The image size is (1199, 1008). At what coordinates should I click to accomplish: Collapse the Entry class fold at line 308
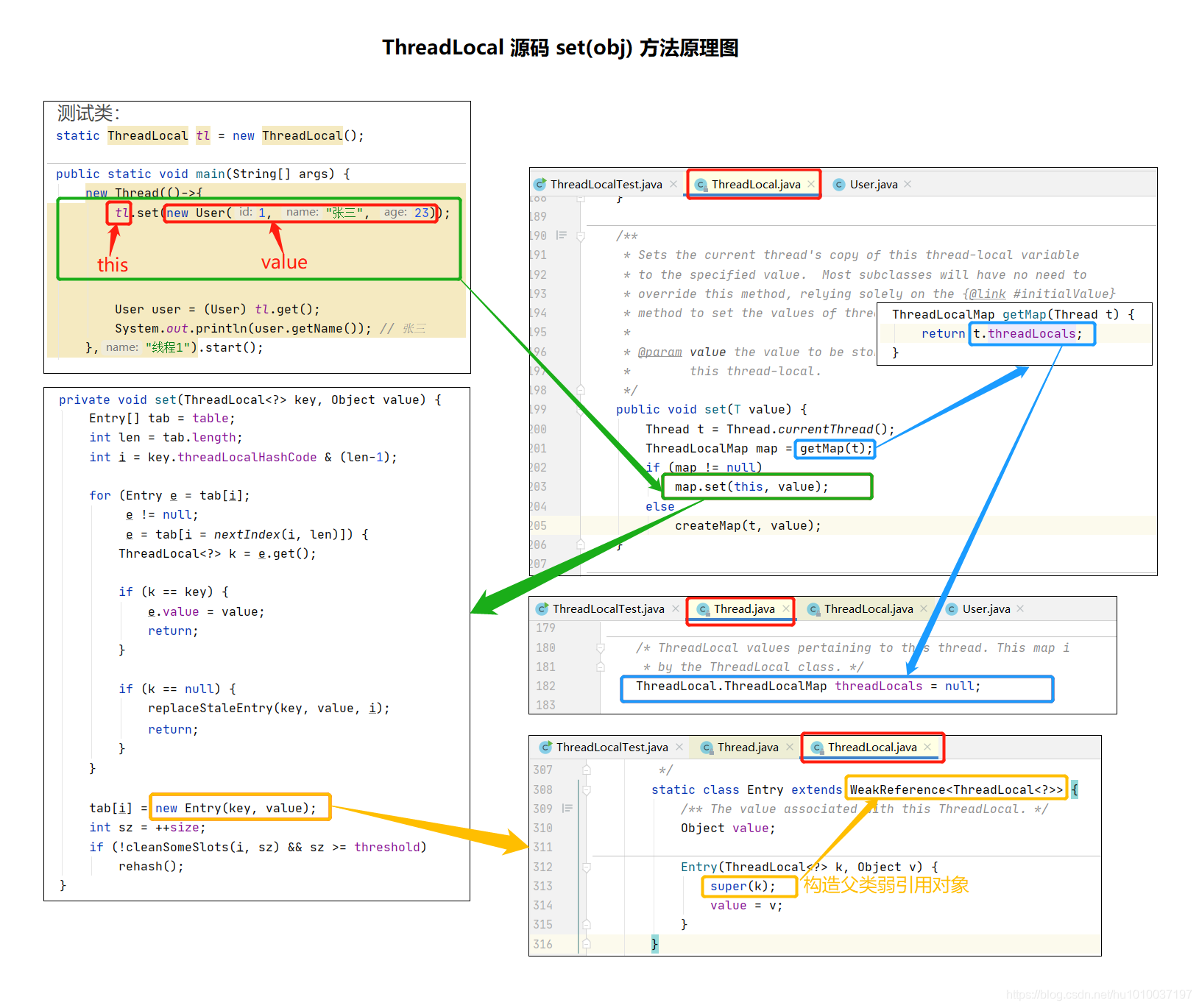point(587,790)
